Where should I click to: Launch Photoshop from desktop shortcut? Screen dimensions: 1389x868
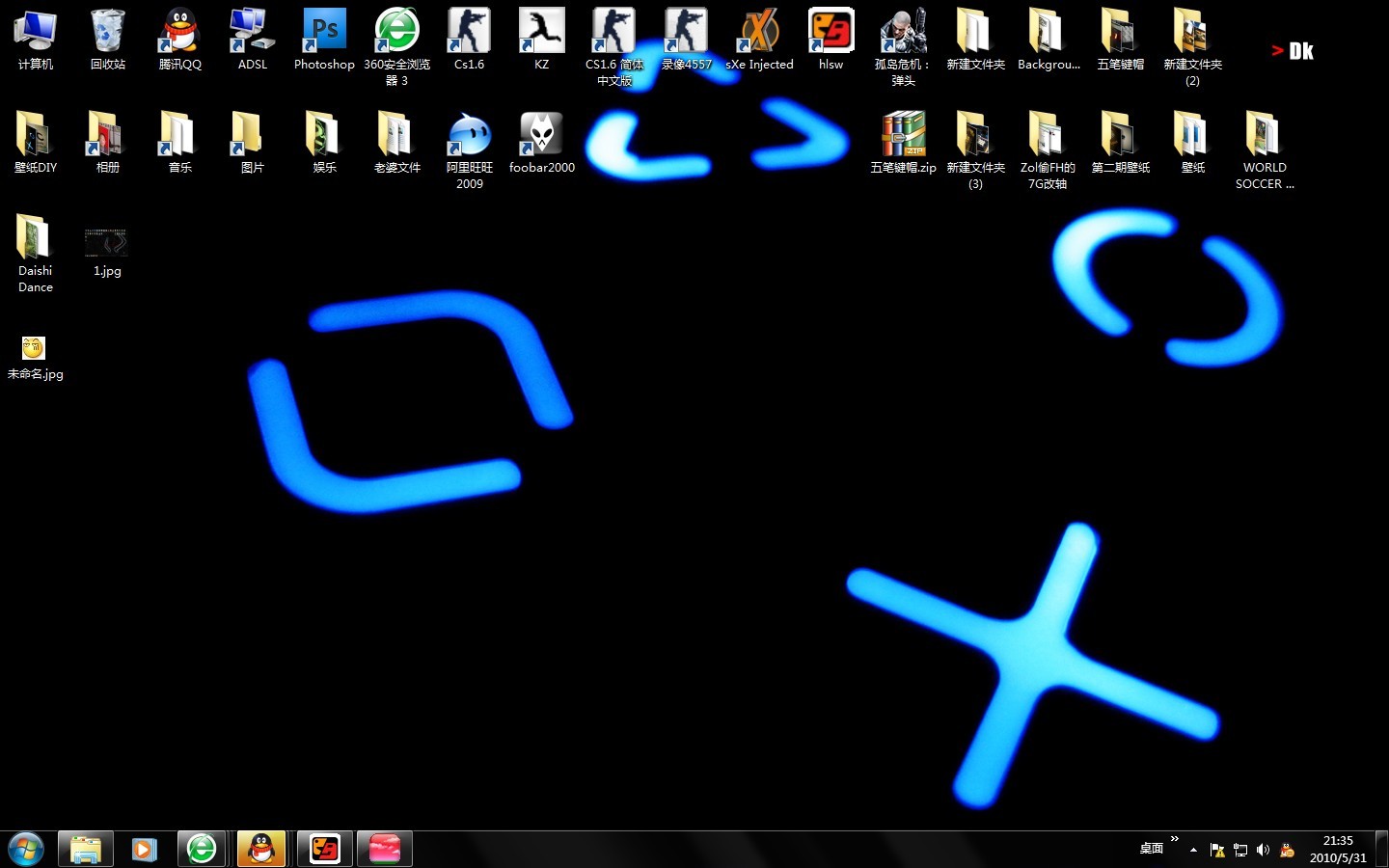324,40
